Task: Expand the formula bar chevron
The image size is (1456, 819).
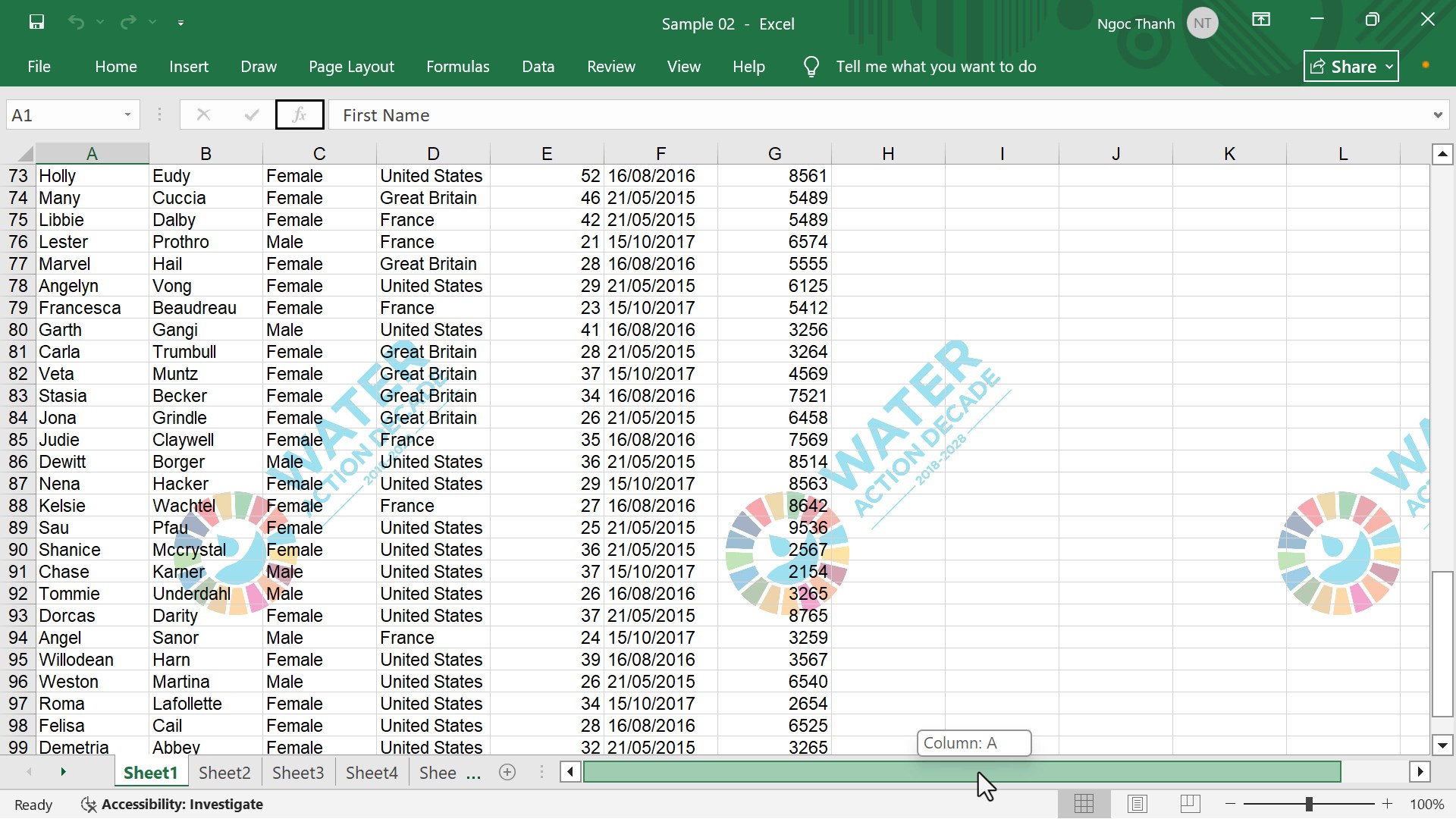Action: [1437, 115]
